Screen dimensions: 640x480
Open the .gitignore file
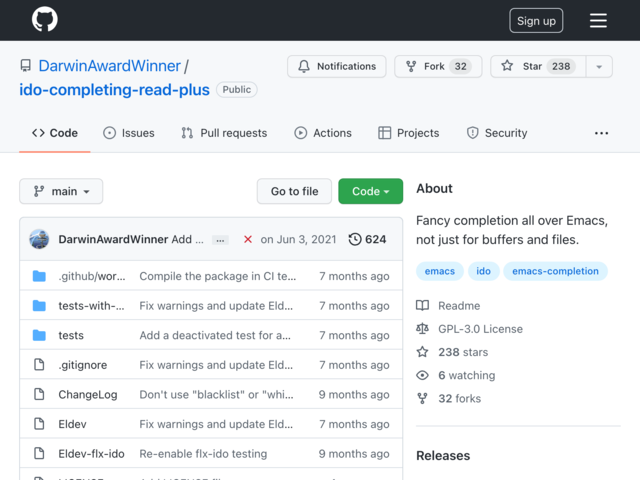point(83,365)
